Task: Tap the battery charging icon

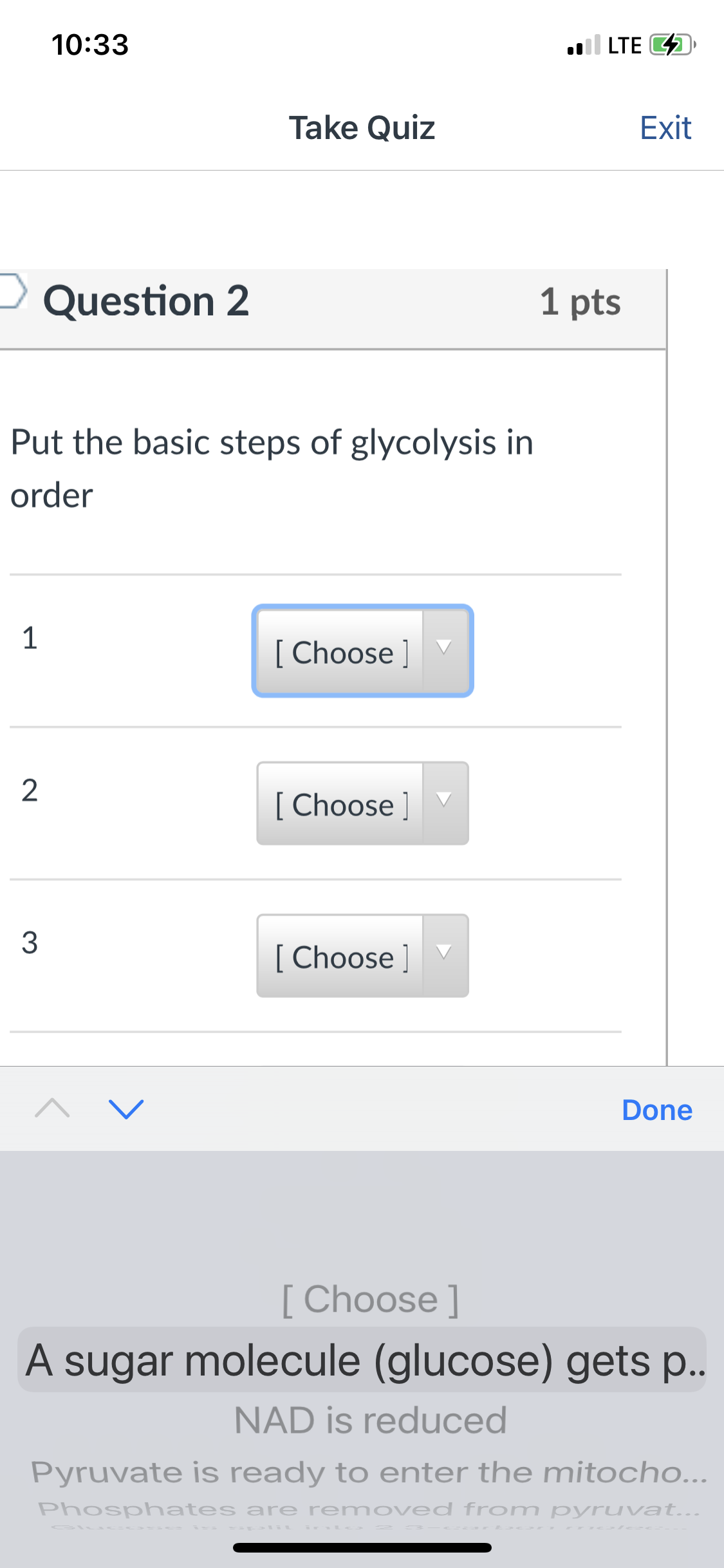Action: point(673,45)
